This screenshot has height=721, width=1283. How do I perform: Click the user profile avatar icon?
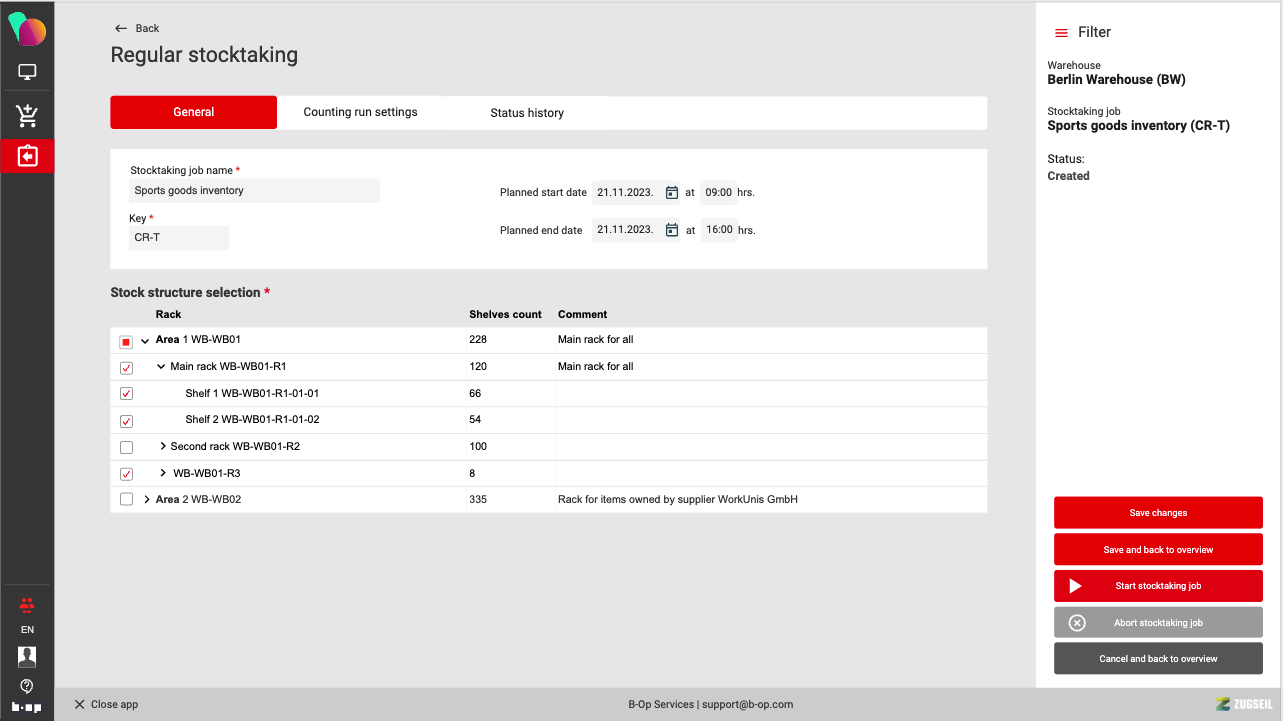[27, 656]
